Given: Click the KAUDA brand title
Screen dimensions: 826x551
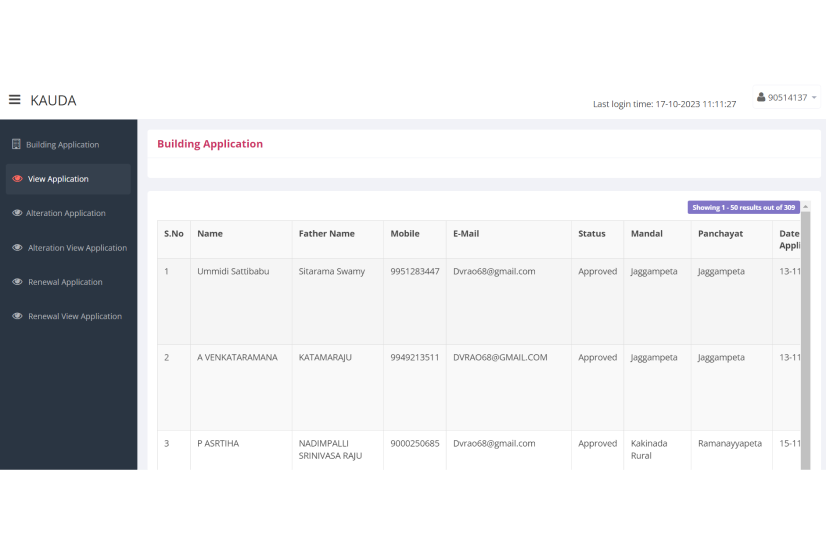Looking at the screenshot, I should 53,100.
